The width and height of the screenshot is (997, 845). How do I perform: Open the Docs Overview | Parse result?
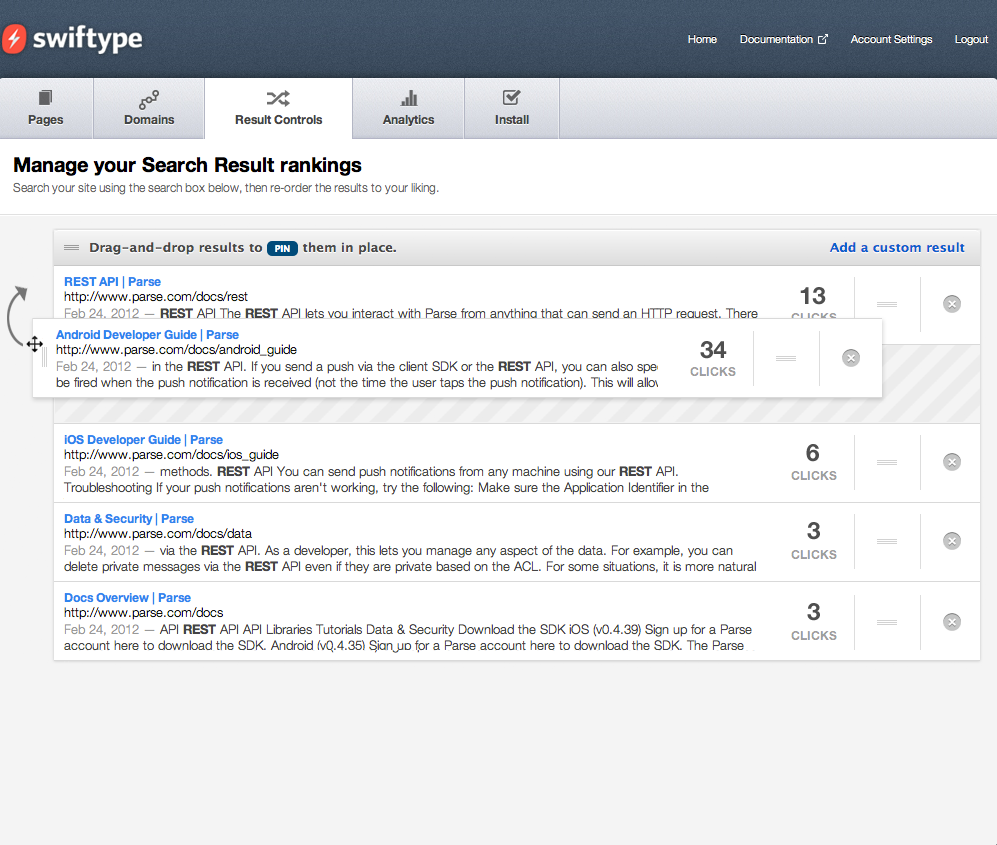pyautogui.click(x=127, y=598)
